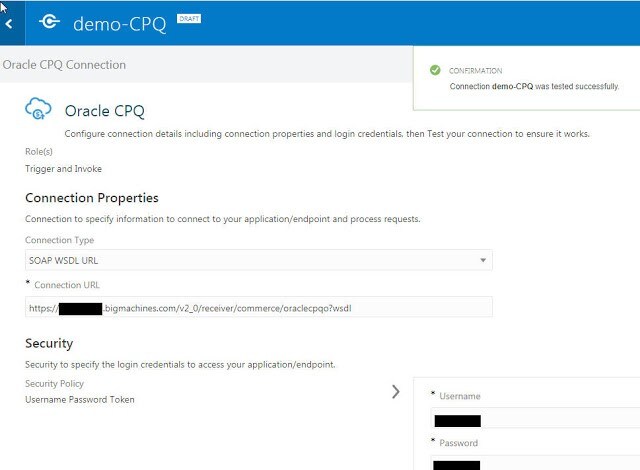Open the Connection Type dropdown
640x470 pixels.
coord(258,260)
